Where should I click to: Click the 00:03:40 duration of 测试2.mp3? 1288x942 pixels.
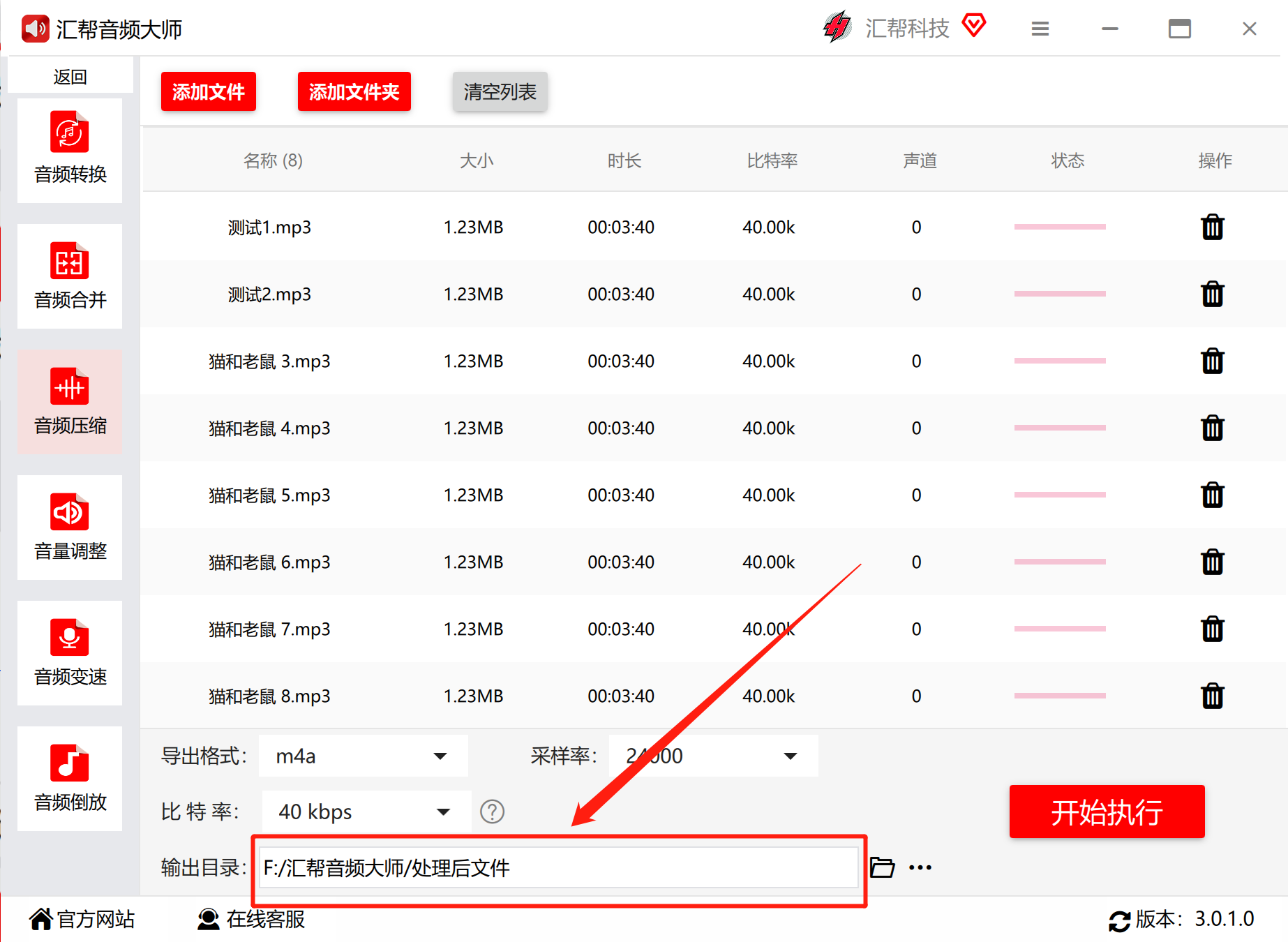pyautogui.click(x=621, y=294)
